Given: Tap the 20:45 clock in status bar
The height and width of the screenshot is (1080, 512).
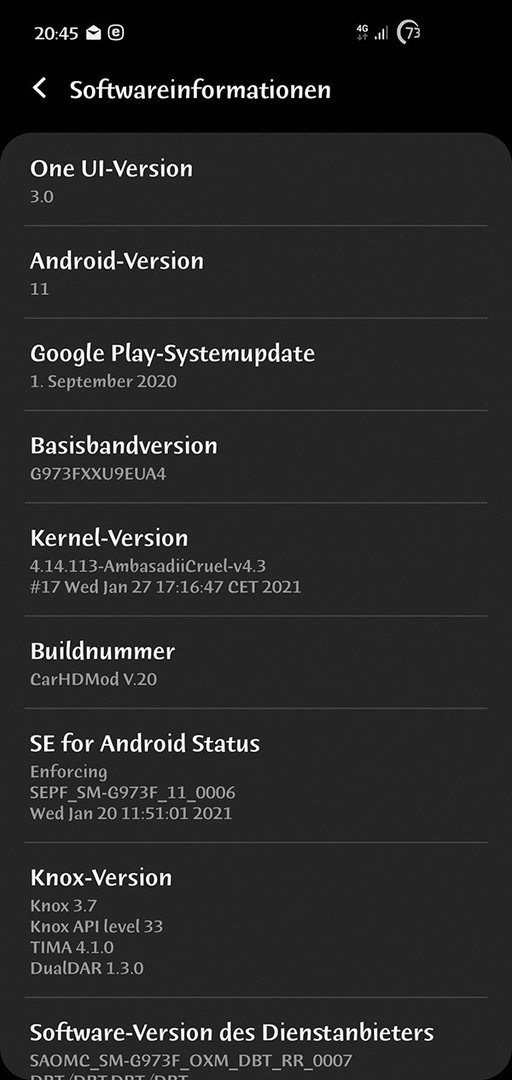Looking at the screenshot, I should [57, 33].
